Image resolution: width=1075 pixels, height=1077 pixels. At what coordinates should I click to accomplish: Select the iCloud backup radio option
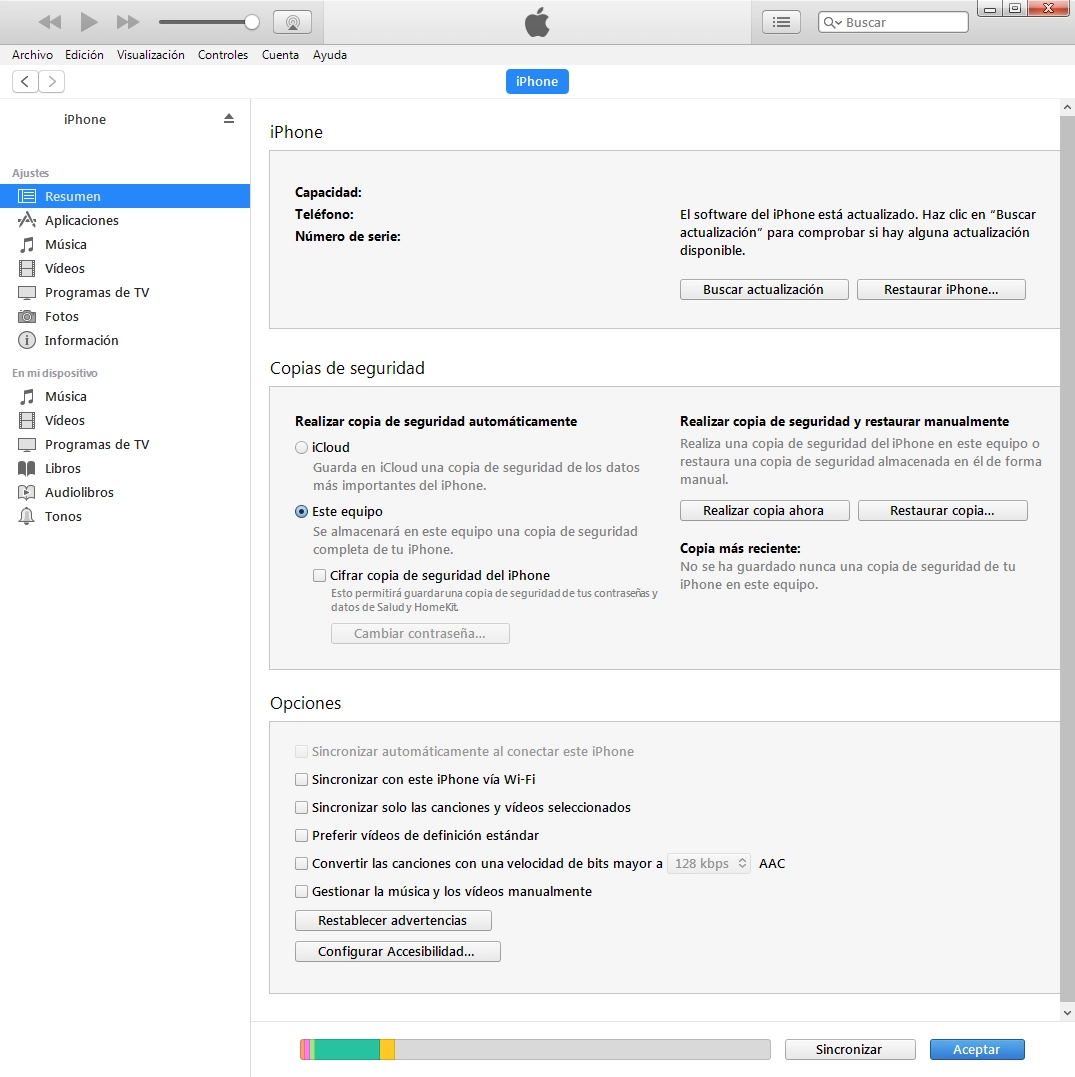tap(302, 448)
